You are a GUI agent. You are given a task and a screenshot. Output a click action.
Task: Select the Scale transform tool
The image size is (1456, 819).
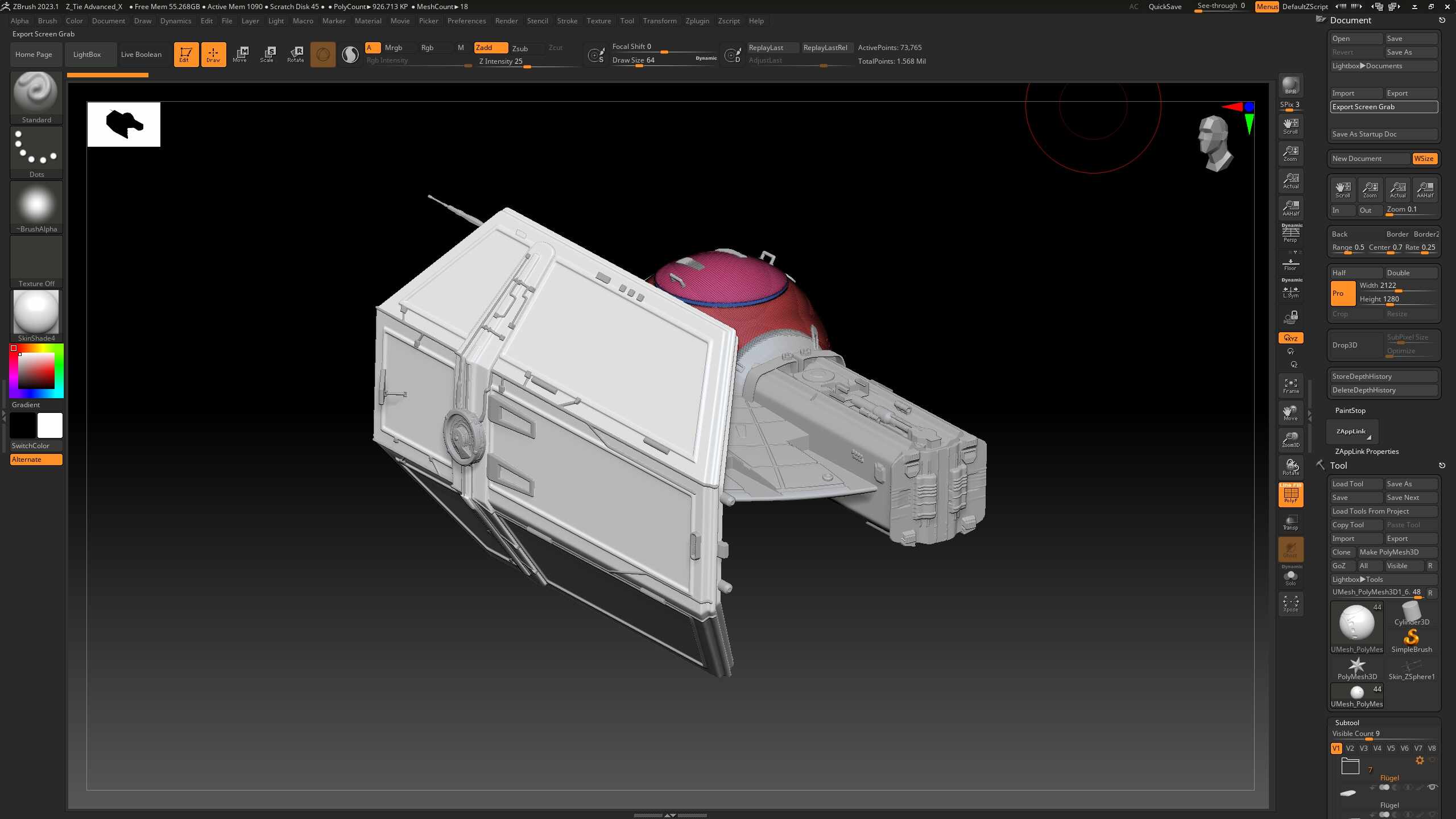click(x=267, y=55)
